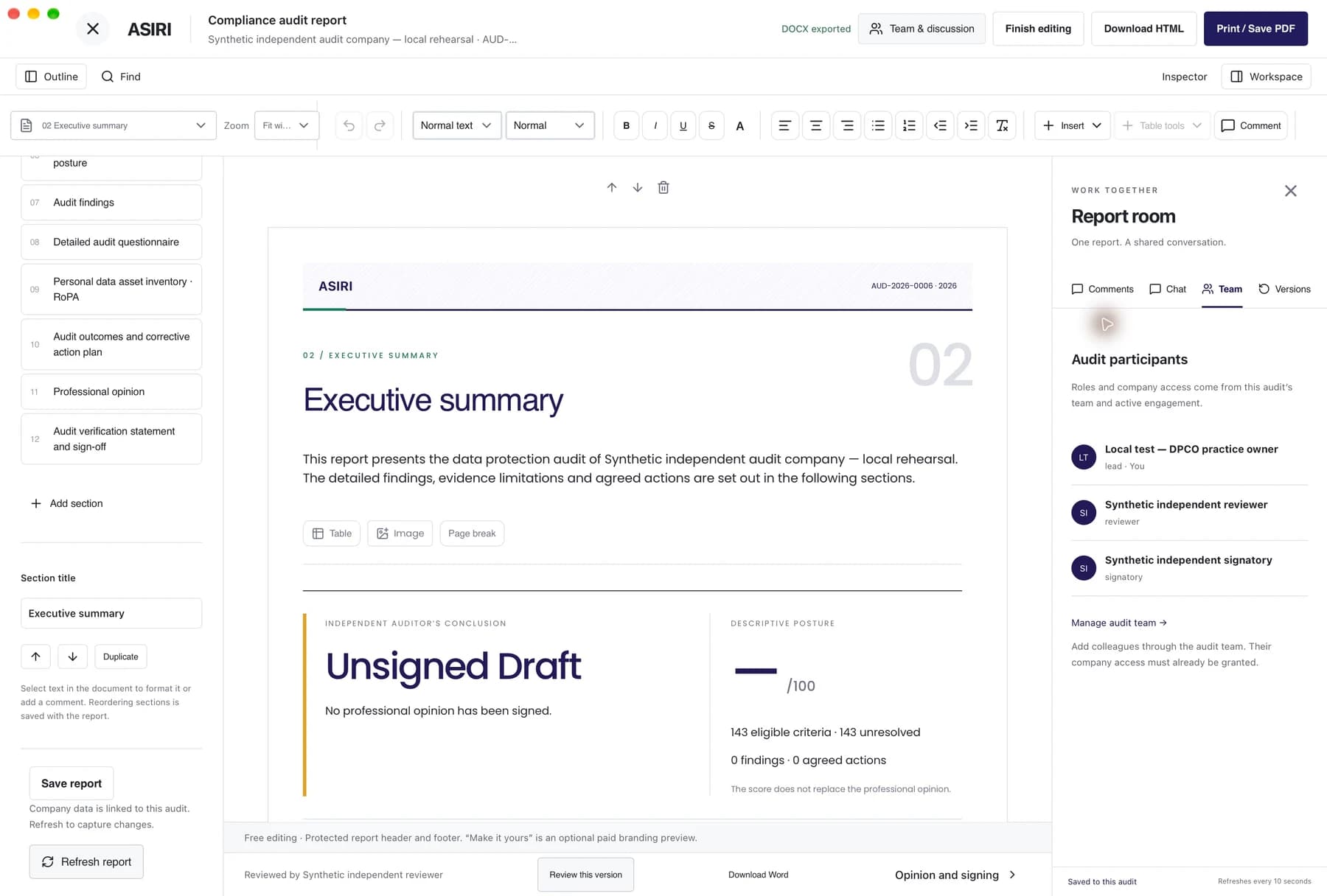Click Finish editing button
1327x896 pixels.
(1038, 29)
